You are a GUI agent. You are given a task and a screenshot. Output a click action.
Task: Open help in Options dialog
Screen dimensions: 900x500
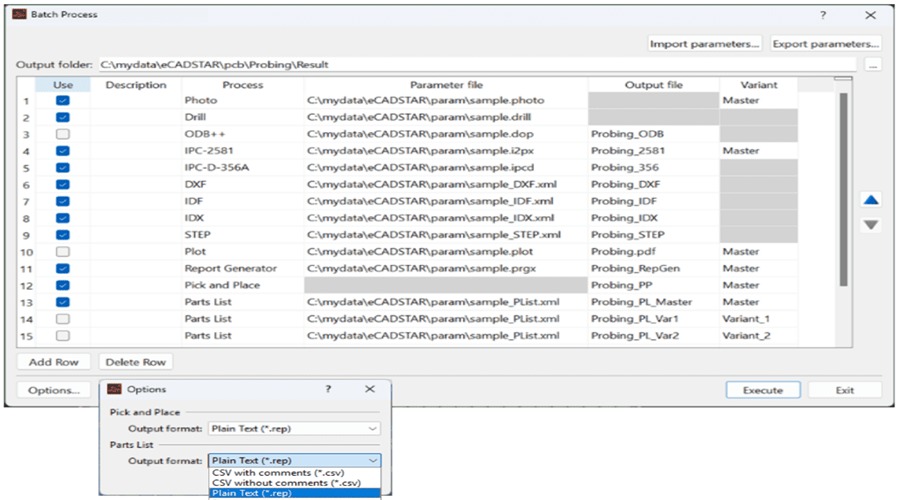click(328, 389)
